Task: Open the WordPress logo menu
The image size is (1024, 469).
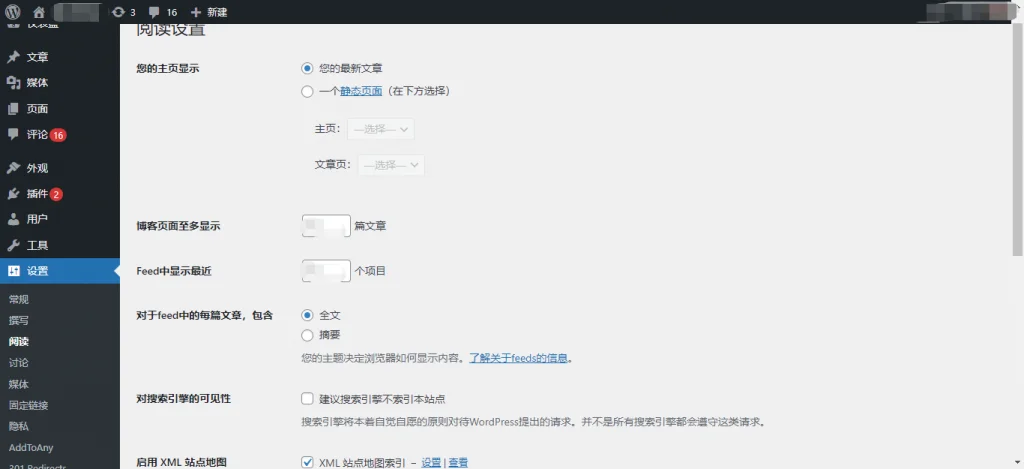Action: tap(13, 12)
